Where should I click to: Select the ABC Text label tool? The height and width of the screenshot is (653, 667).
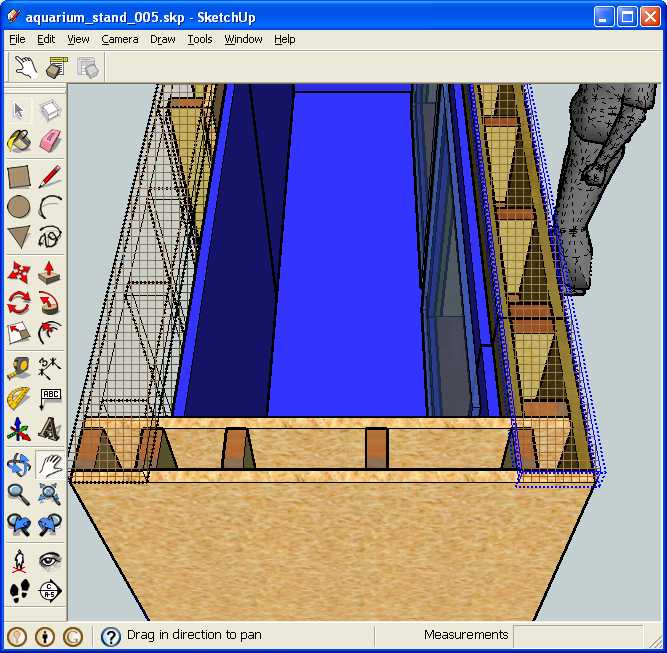tap(50, 398)
